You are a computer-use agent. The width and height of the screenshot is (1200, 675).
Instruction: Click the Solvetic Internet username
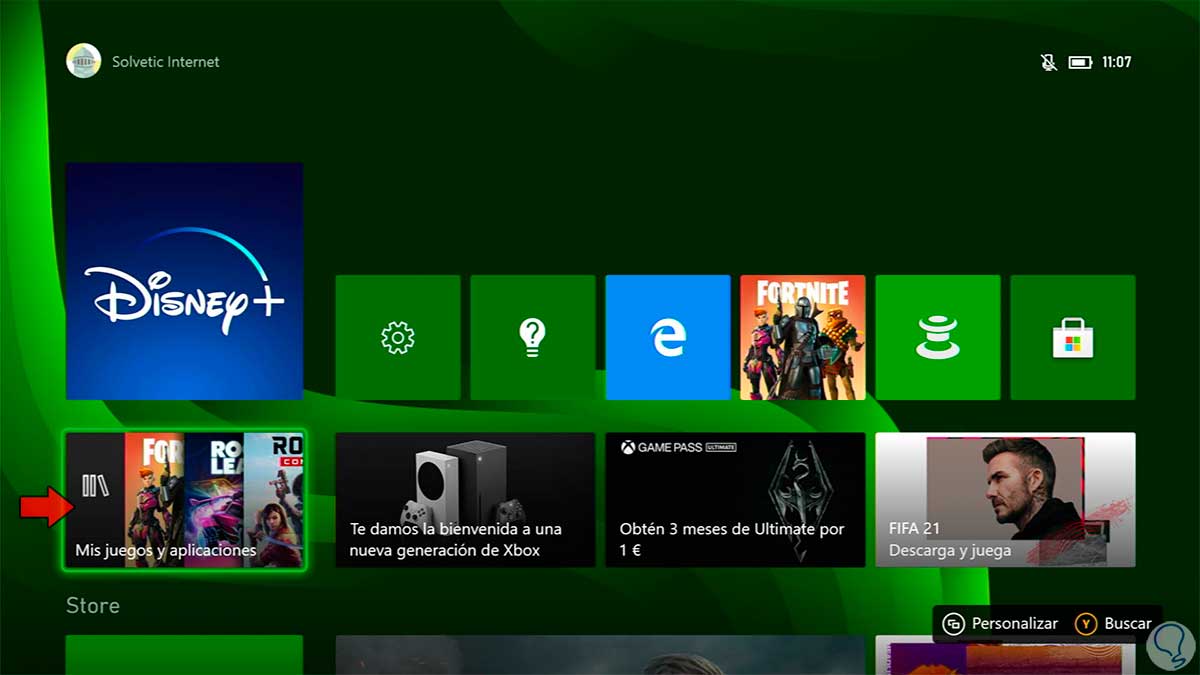166,62
